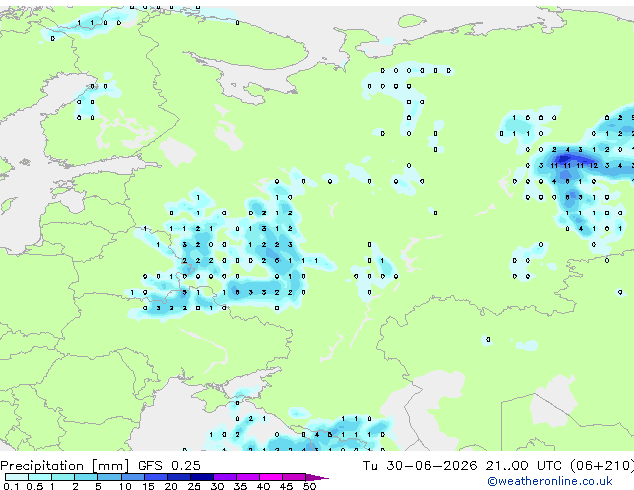634x490 pixels.
Task: Click the 1–2 mm legend color
Action: [63, 477]
